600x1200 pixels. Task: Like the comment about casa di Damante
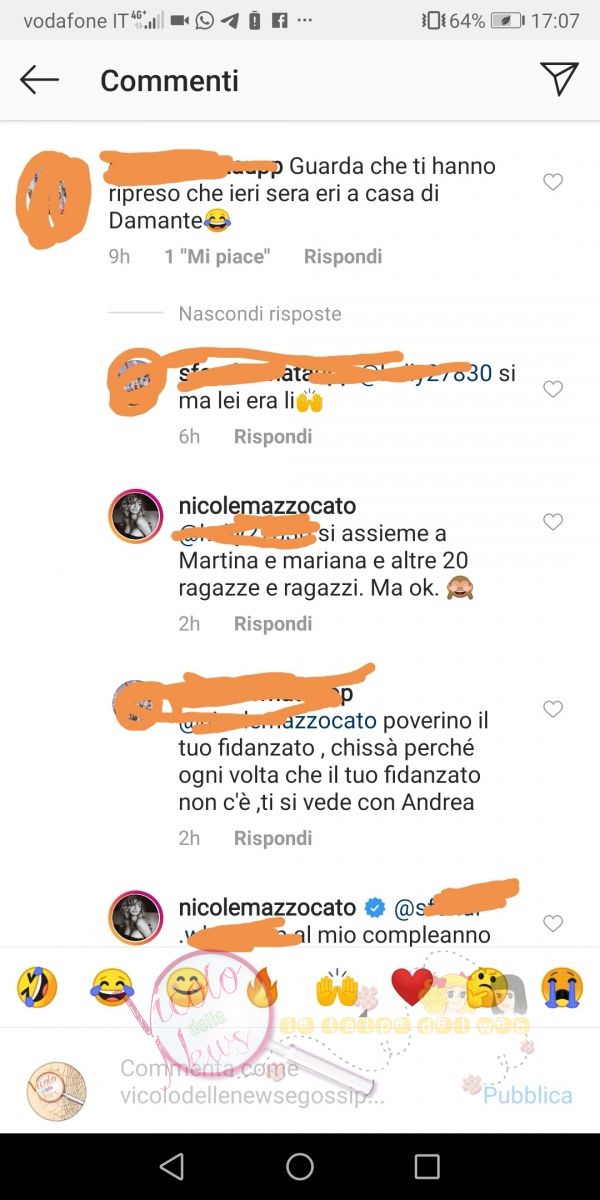pyautogui.click(x=552, y=182)
